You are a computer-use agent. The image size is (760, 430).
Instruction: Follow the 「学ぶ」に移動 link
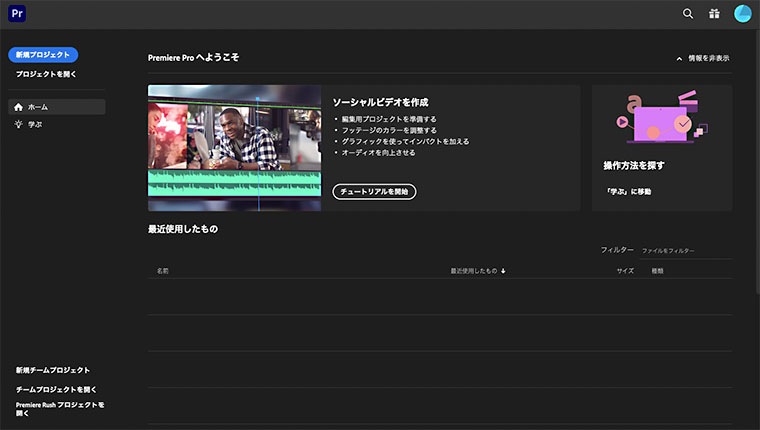point(628,191)
